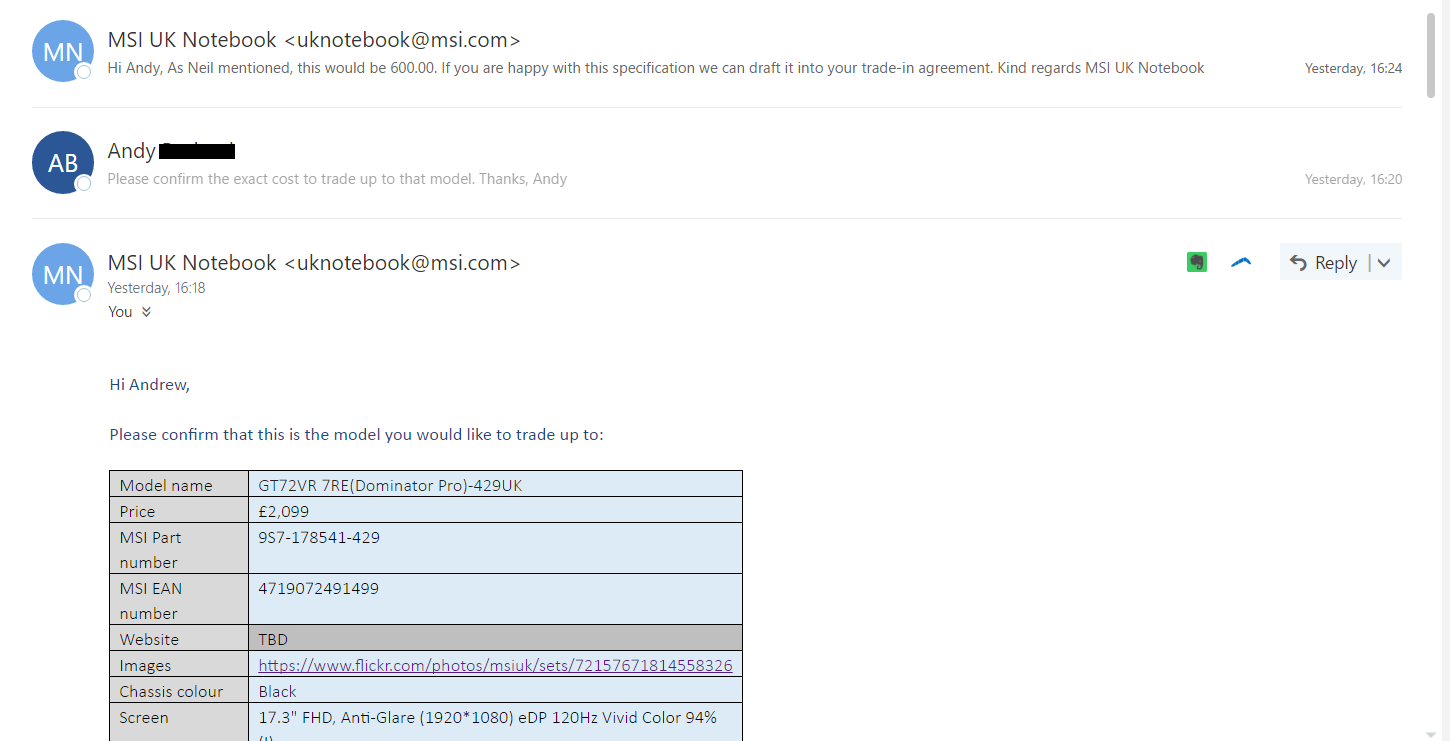This screenshot has height=741, width=1450.
Task: Click the Yesterday, 16:24 timestamp
Action: [x=1353, y=68]
